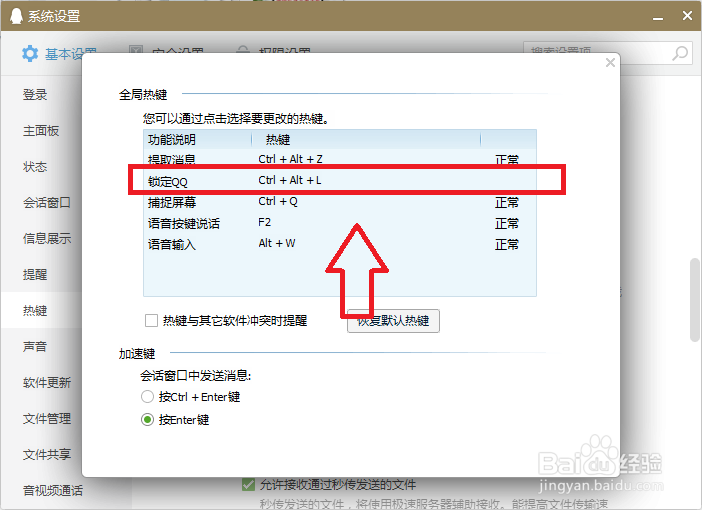Select the 按Enter键 radio option
Screen dimensions: 702x510
pyautogui.click(x=147, y=420)
